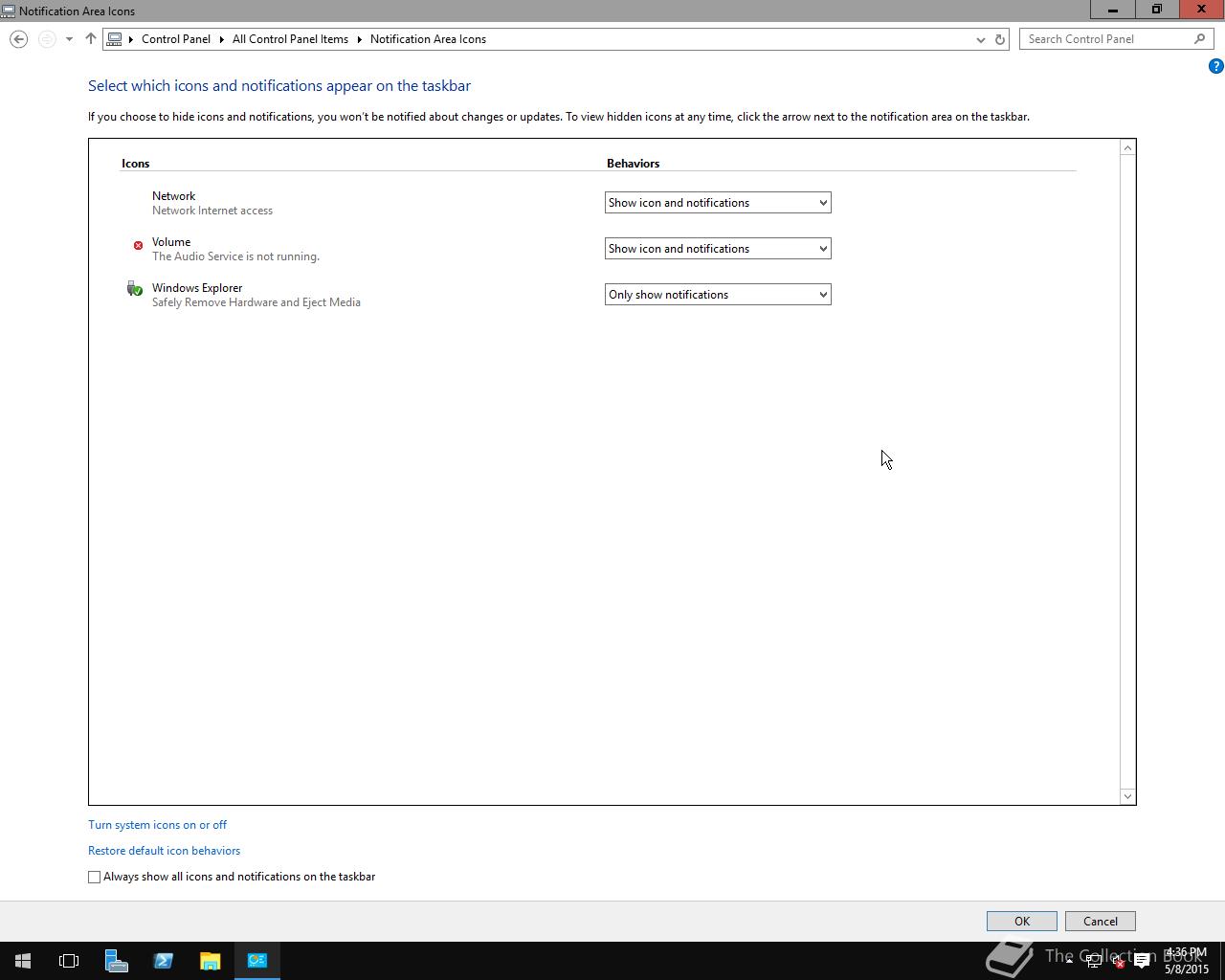Click the Volume red error icon

(138, 246)
